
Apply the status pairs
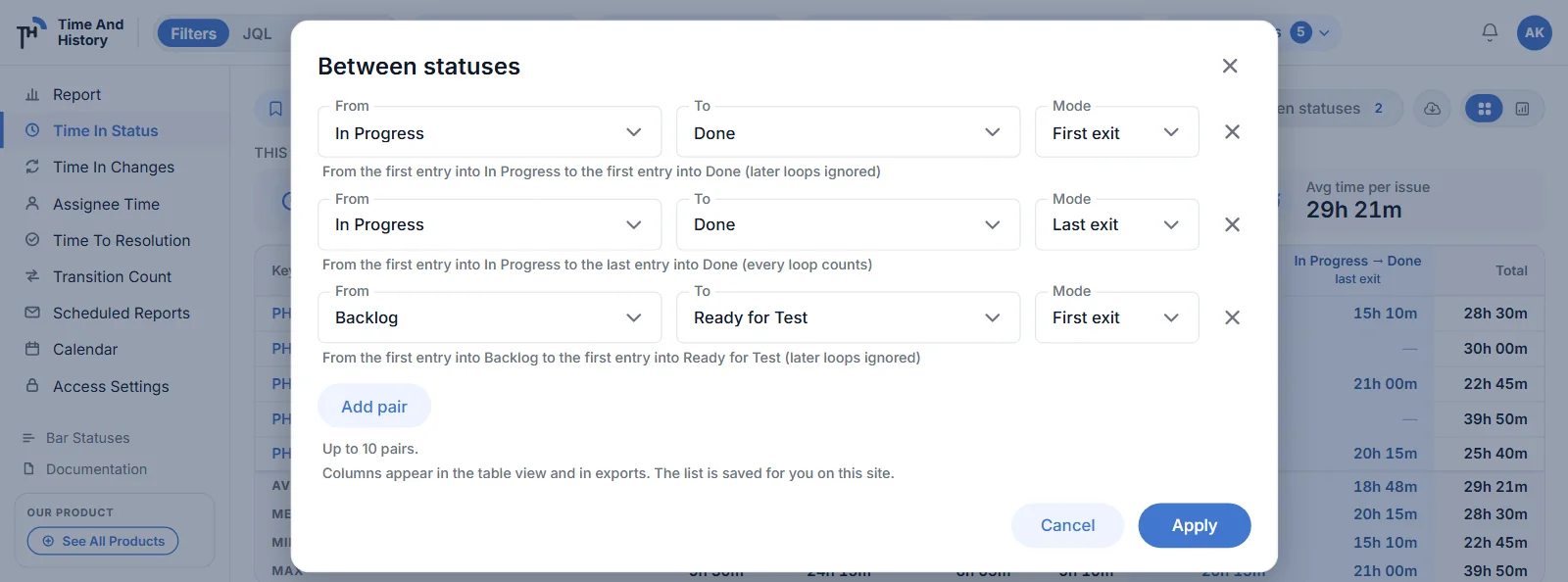pyautogui.click(x=1195, y=525)
